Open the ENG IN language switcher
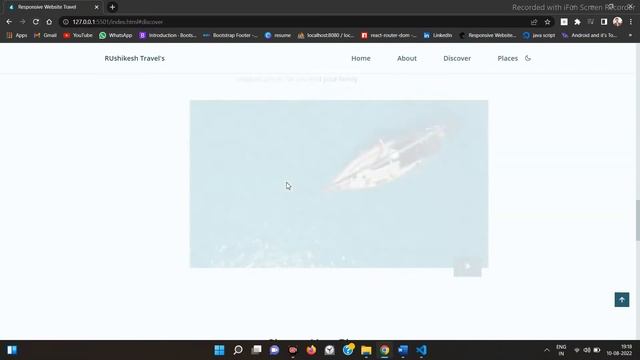This screenshot has width=640, height=360. (x=561, y=350)
